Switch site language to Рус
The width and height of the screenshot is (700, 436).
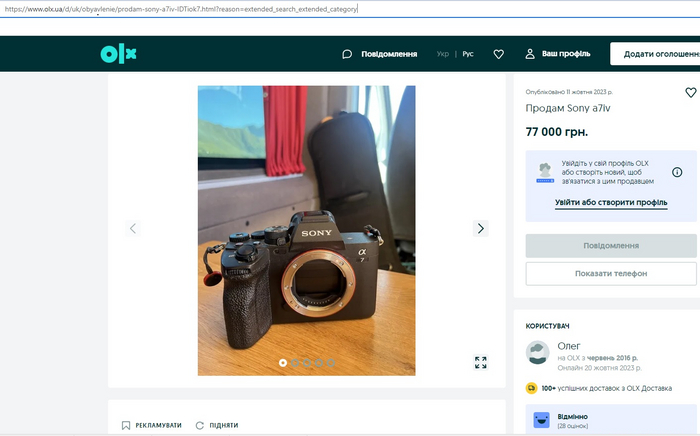468,54
